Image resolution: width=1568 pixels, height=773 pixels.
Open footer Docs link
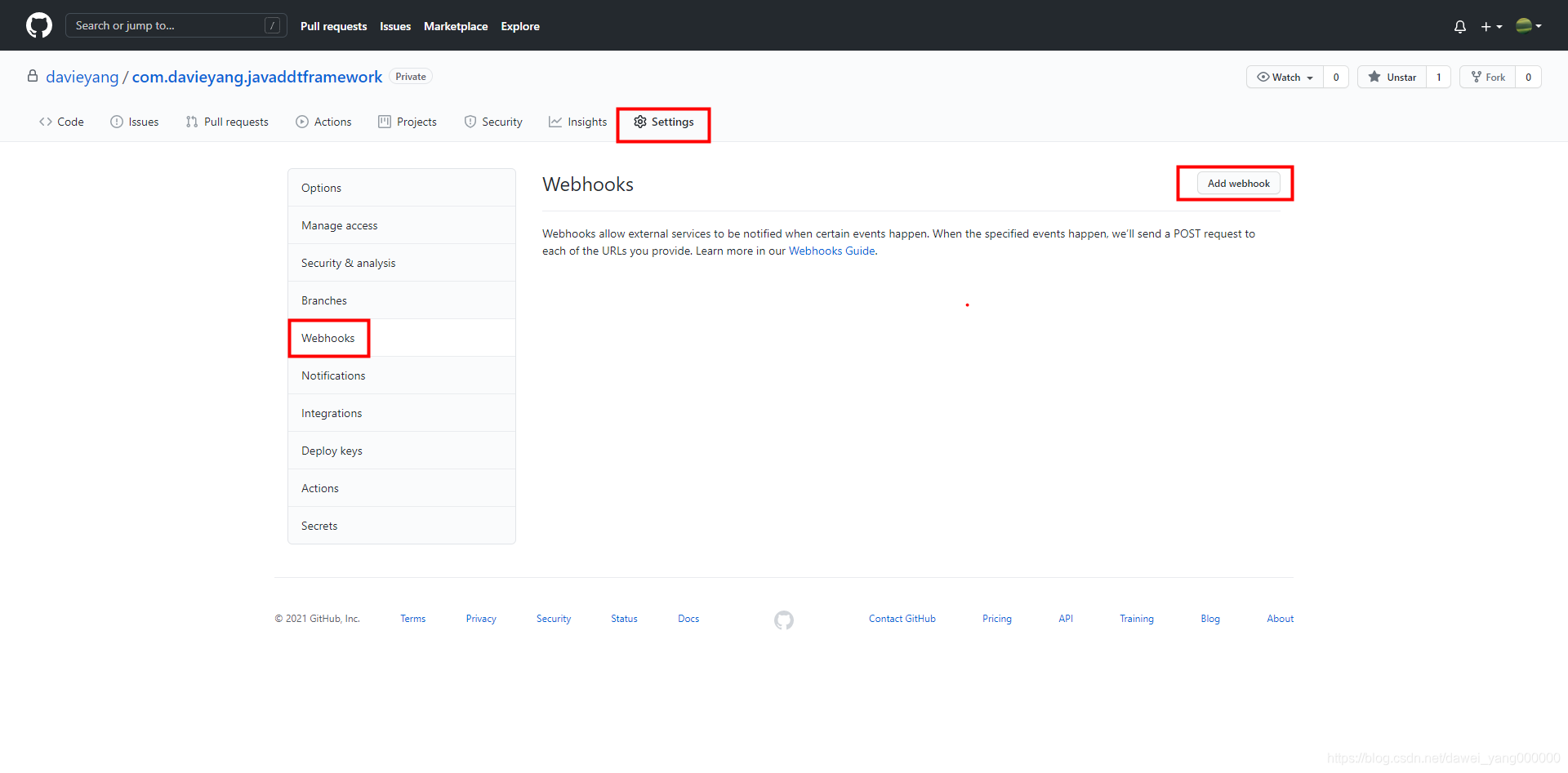coord(688,619)
